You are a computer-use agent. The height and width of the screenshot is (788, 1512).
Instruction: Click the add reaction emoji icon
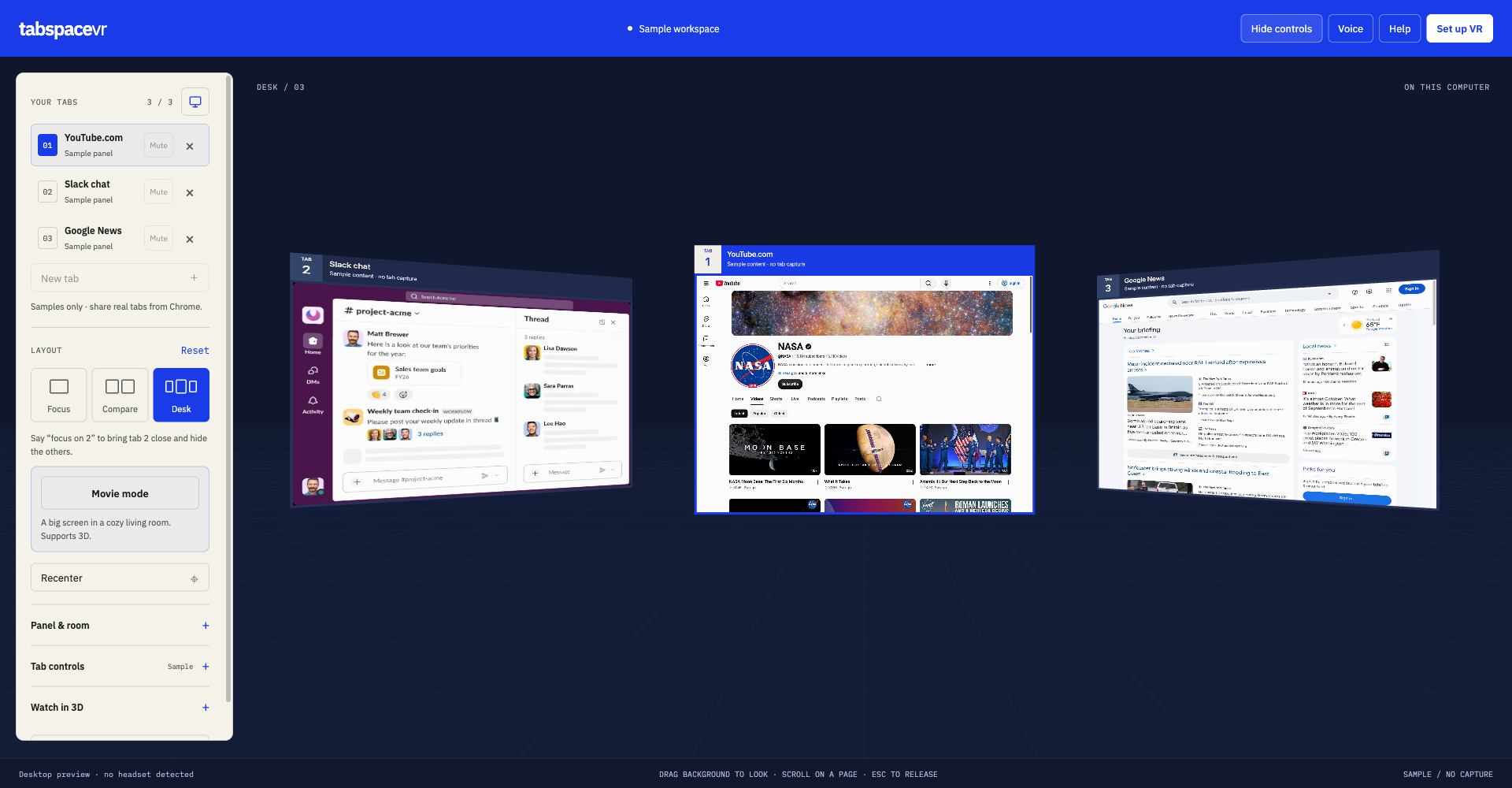click(402, 394)
